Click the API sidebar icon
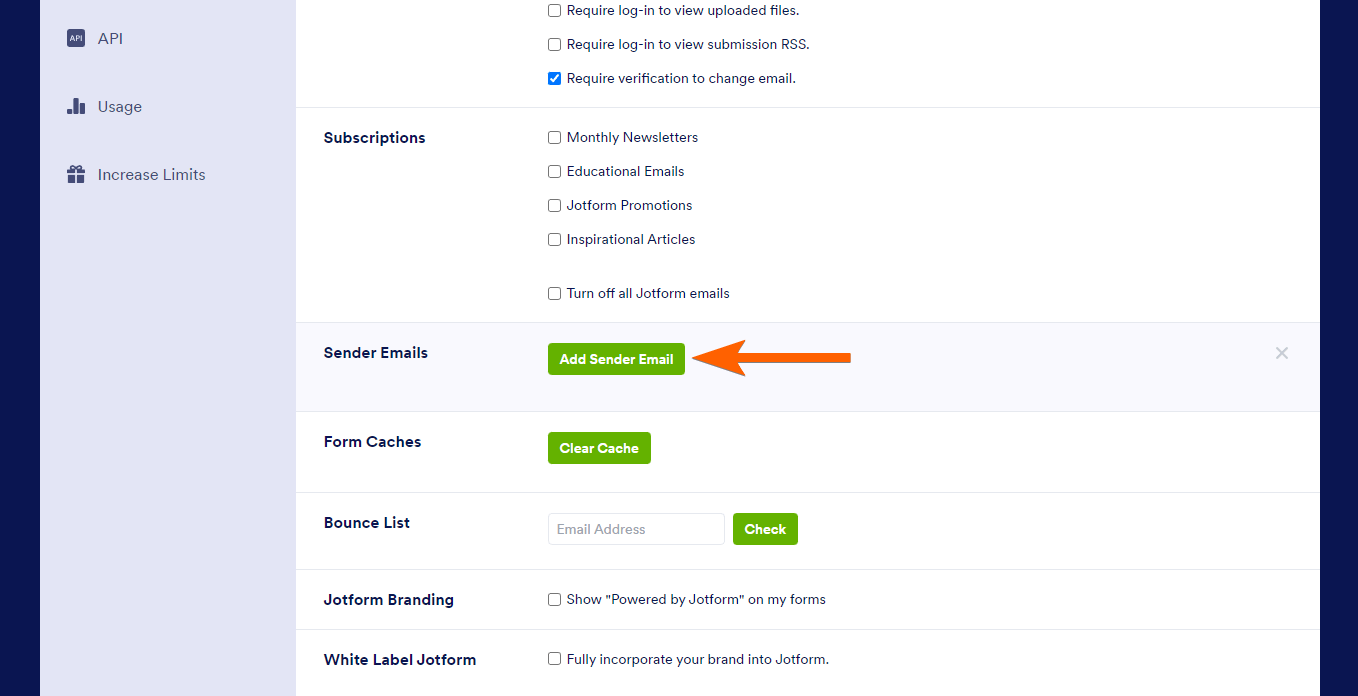This screenshot has width=1358, height=696. pos(76,38)
